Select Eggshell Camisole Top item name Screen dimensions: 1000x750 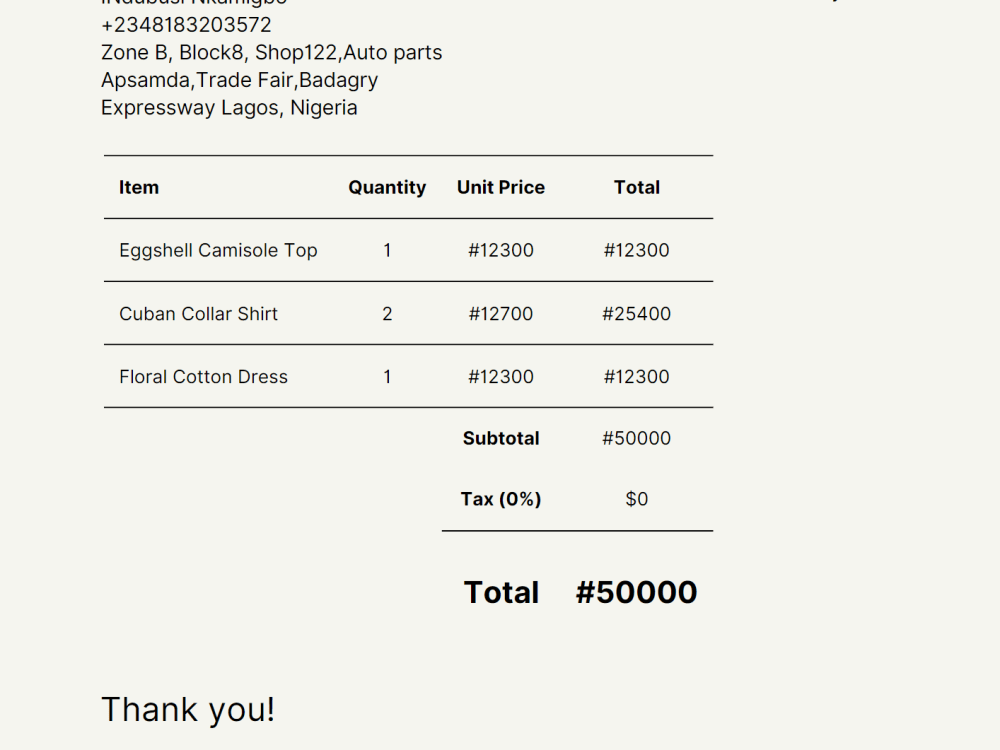point(218,251)
